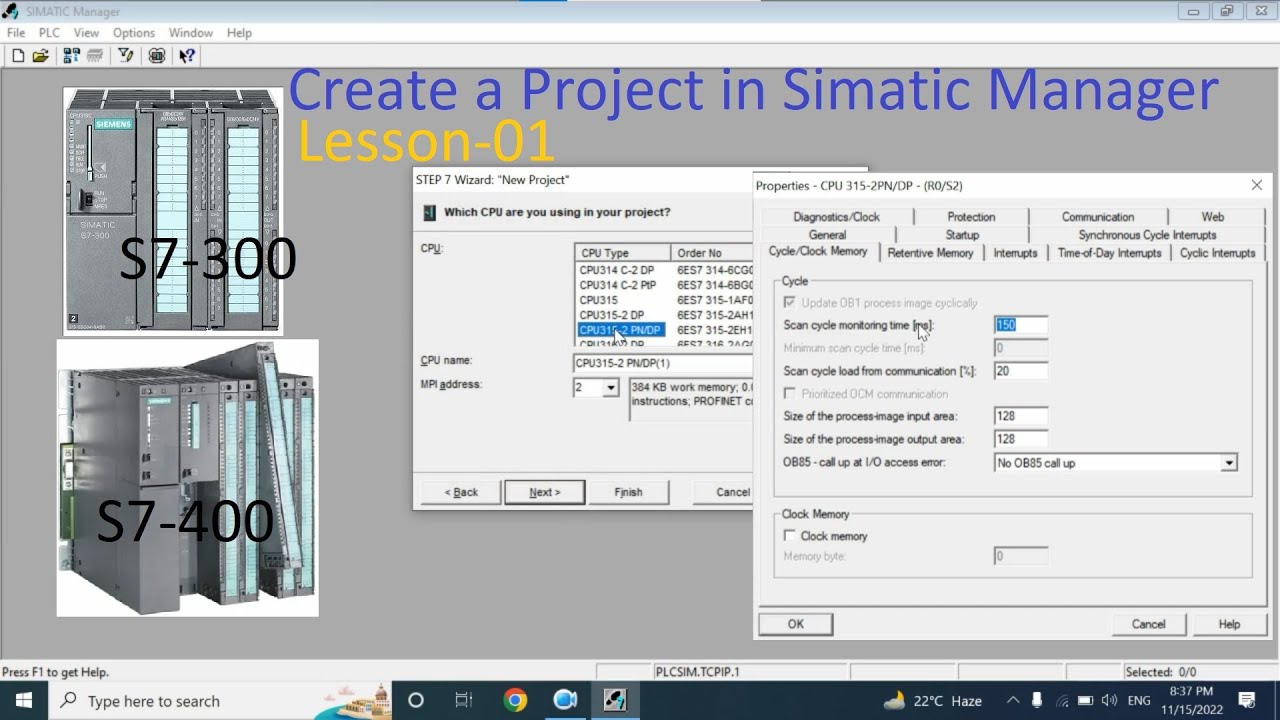Open the Zoom app on taskbar
Viewport: 1280px width, 720px height.
(x=565, y=700)
